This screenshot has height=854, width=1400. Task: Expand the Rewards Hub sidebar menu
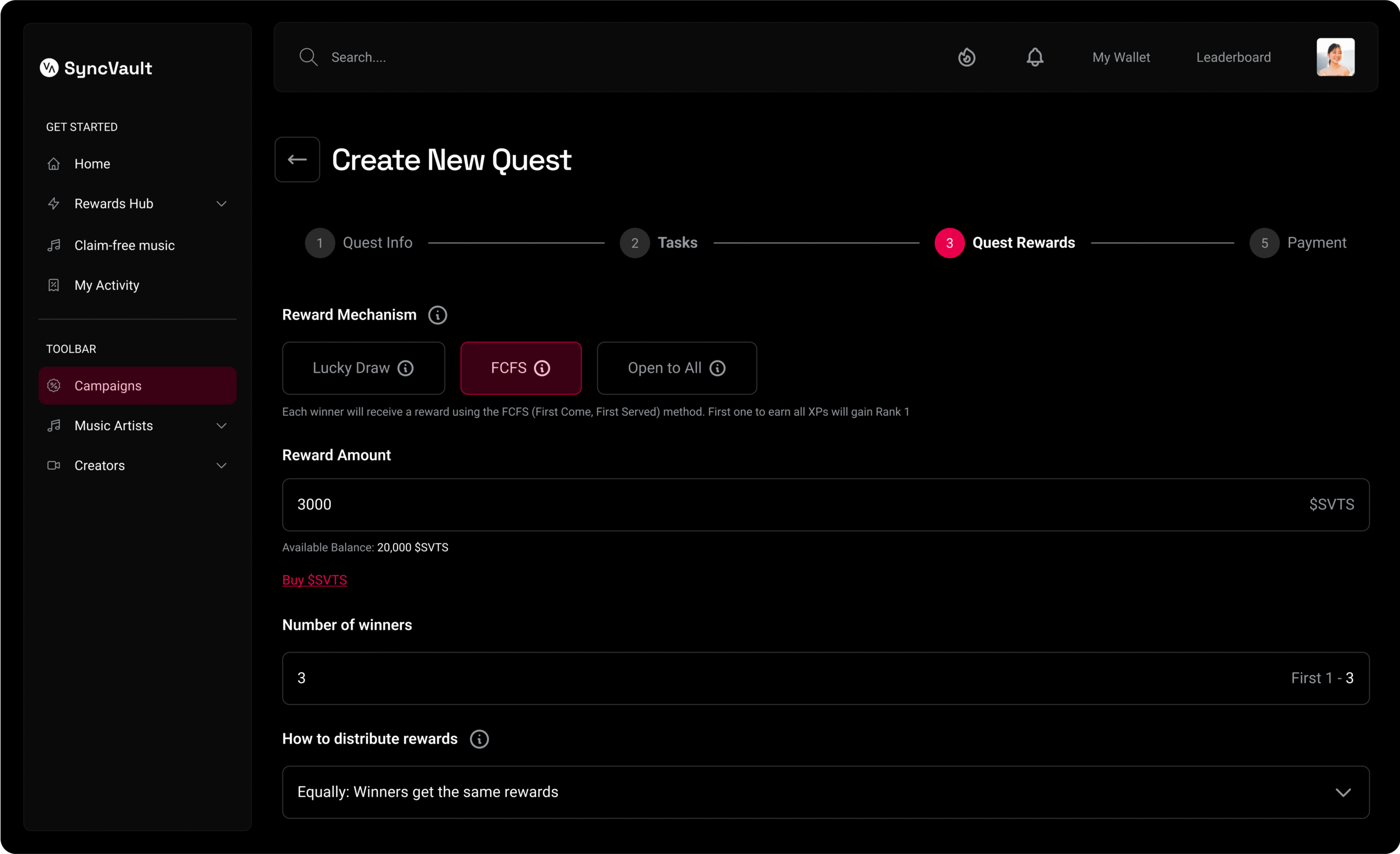221,204
